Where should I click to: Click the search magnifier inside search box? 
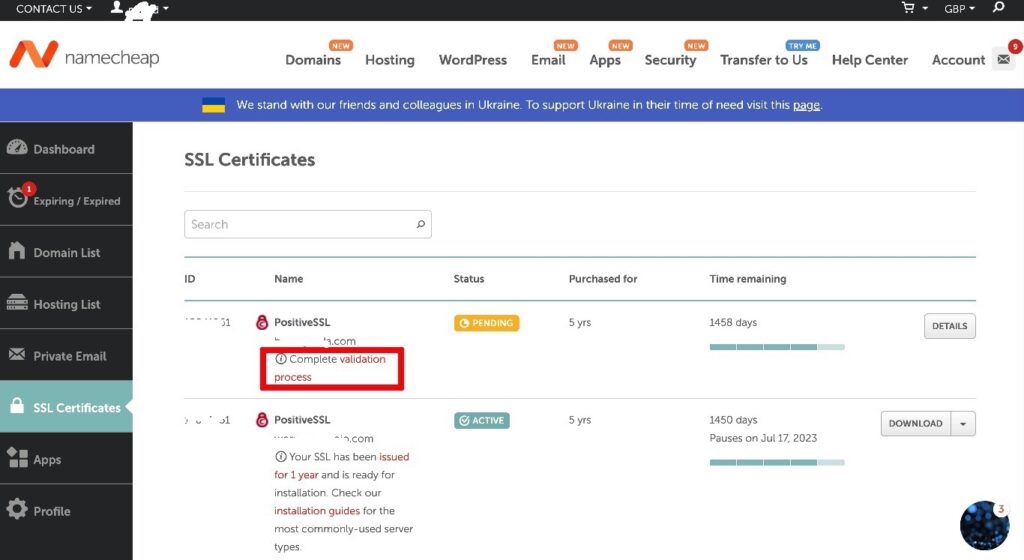click(x=421, y=225)
